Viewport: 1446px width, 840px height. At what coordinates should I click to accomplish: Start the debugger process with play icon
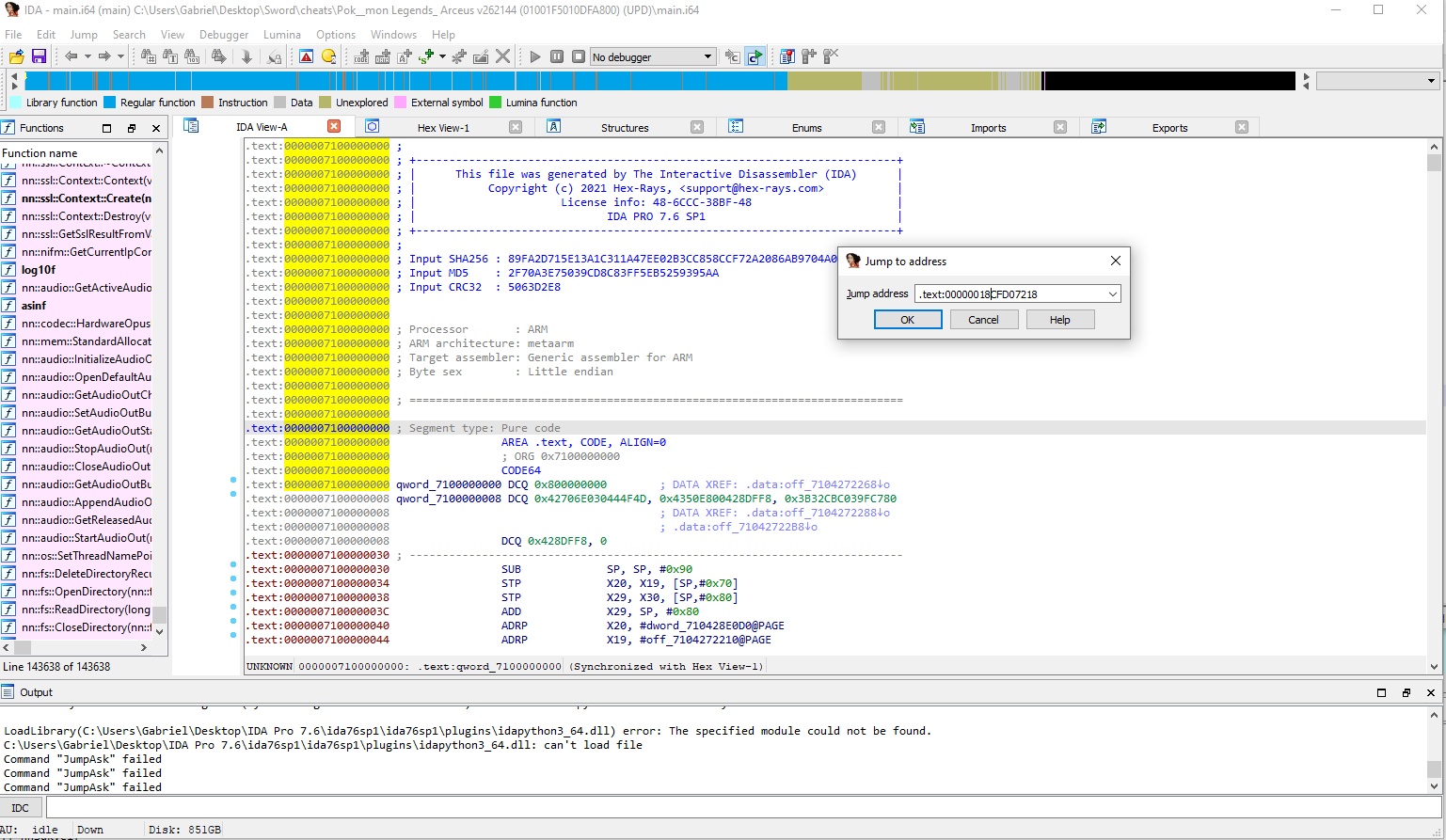(x=535, y=56)
